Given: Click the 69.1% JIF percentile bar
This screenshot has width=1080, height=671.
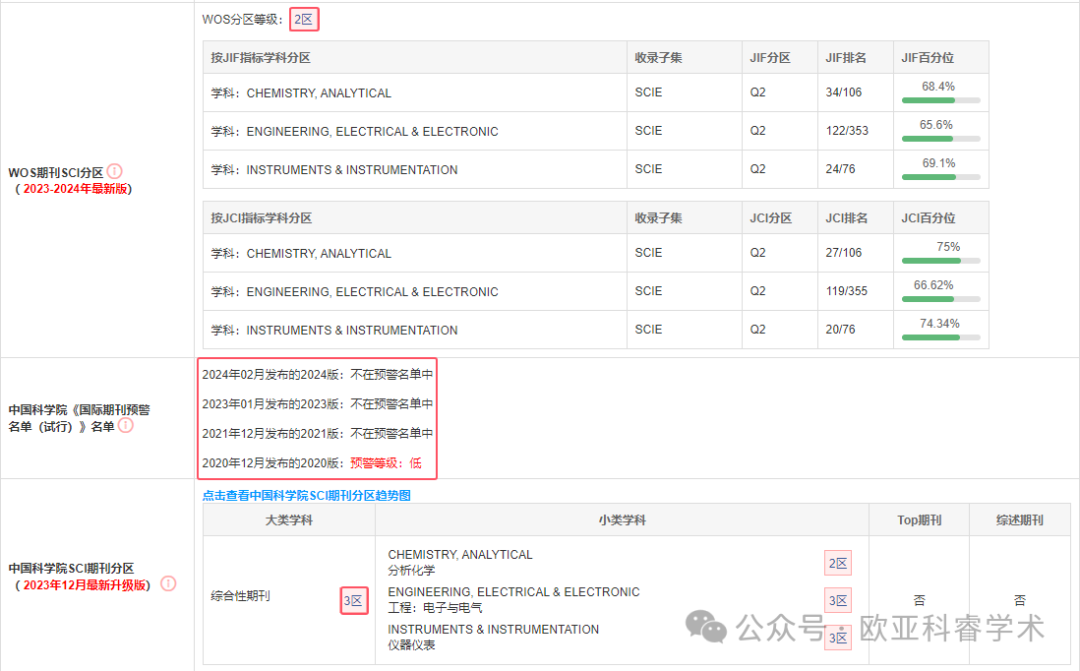Looking at the screenshot, I should 941,177.
